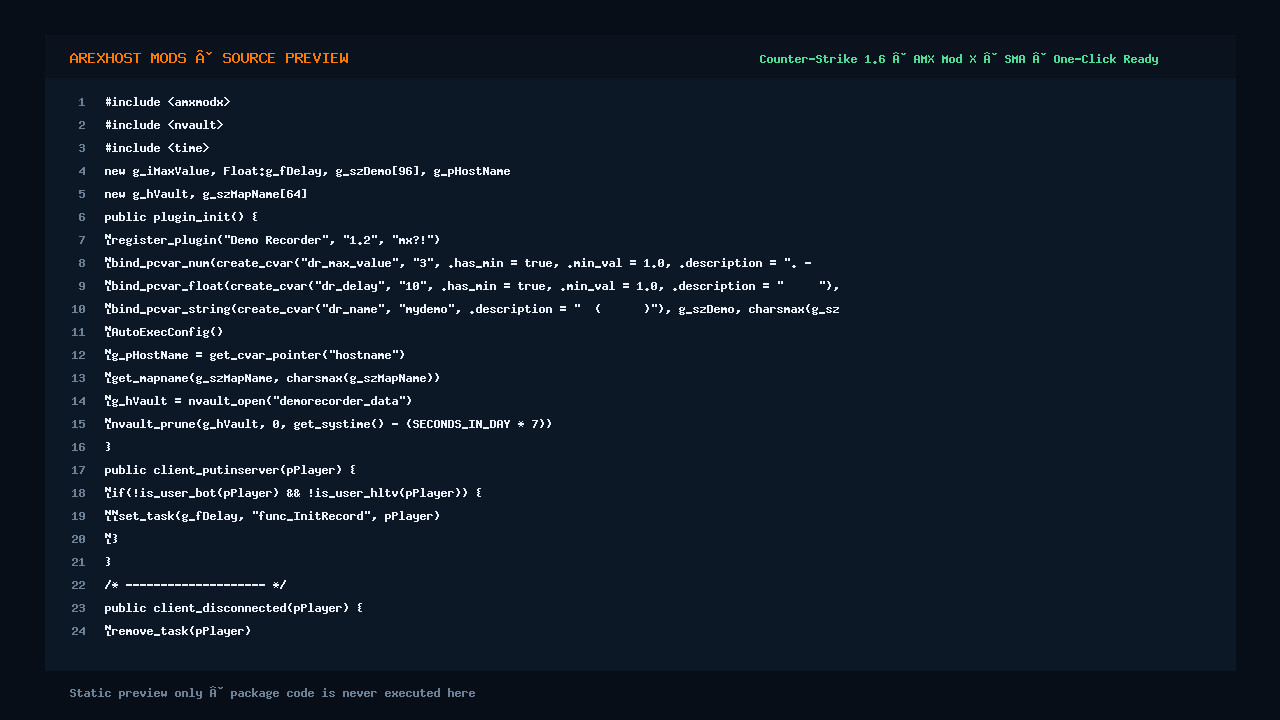1280x720 pixels.
Task: Select code line '#include <time>'
Action: point(157,148)
